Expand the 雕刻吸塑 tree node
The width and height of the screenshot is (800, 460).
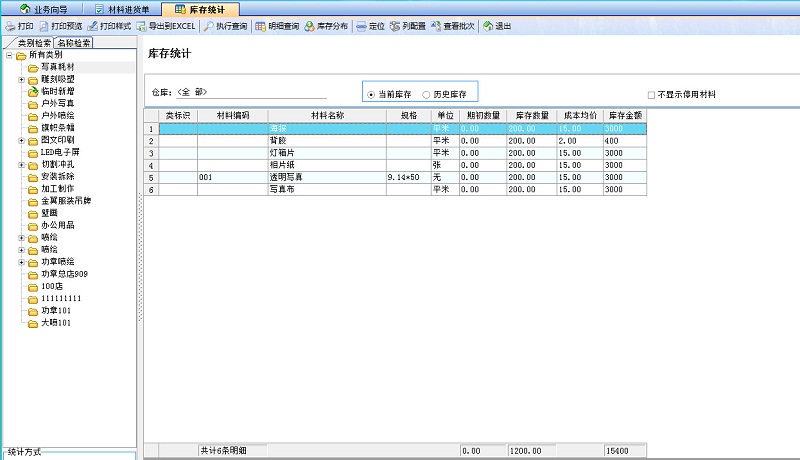[21, 78]
